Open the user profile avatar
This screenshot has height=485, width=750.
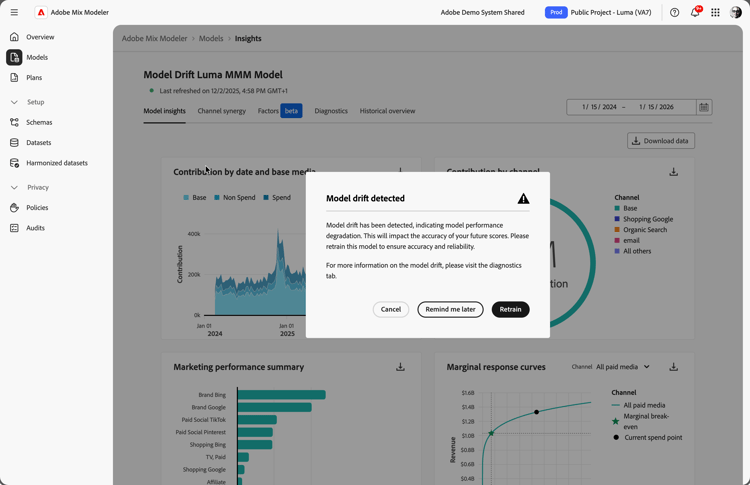tap(736, 12)
